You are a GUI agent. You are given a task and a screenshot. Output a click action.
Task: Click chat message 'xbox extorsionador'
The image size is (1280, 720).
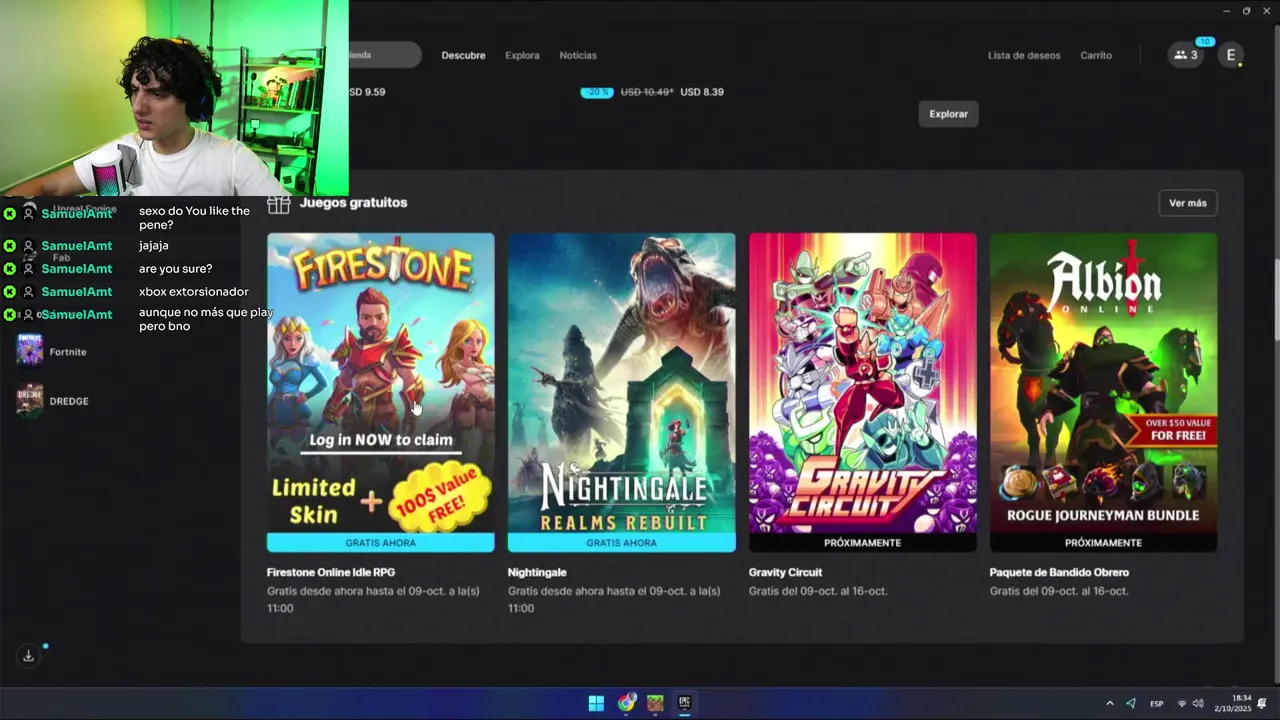(194, 292)
